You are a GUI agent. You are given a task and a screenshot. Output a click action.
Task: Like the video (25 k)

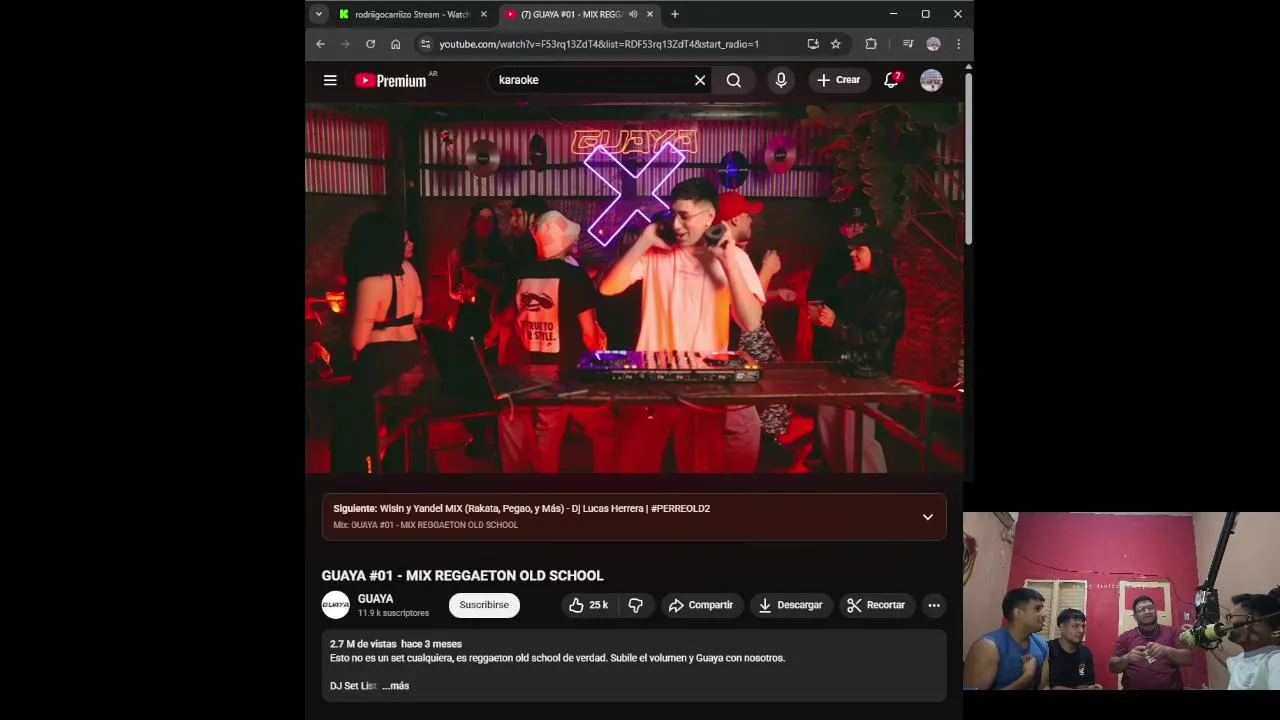pyautogui.click(x=588, y=605)
